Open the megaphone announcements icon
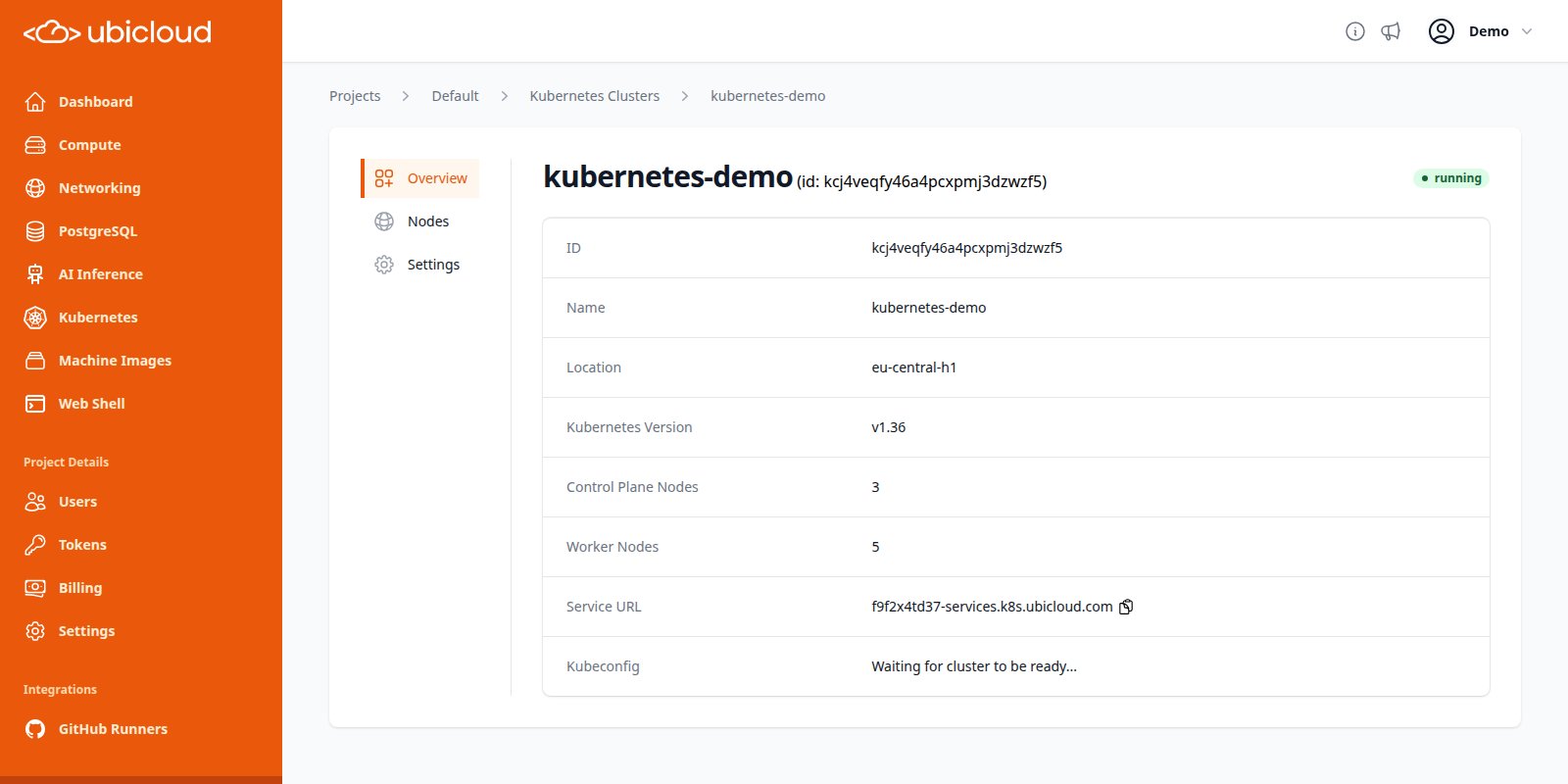This screenshot has height=784, width=1568. (x=1391, y=31)
